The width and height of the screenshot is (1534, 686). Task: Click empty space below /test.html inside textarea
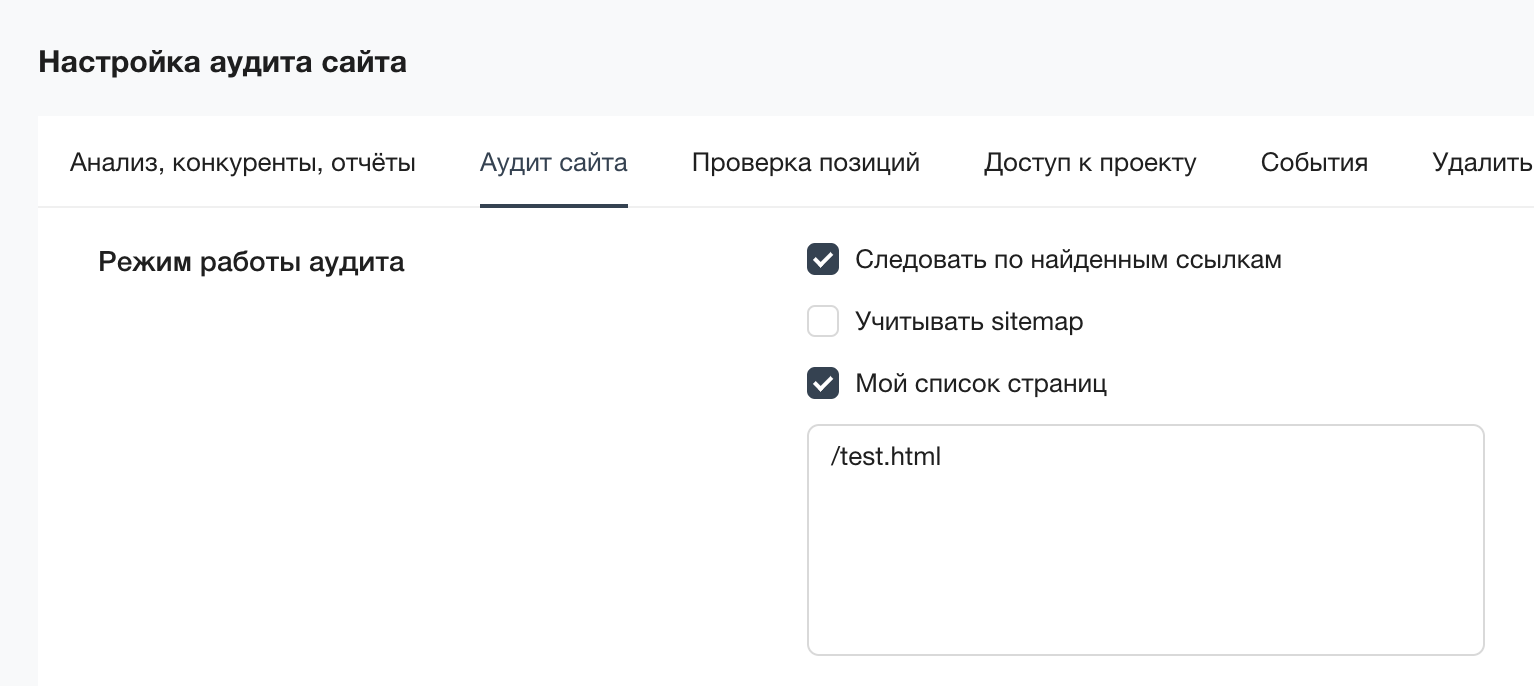tap(1146, 570)
